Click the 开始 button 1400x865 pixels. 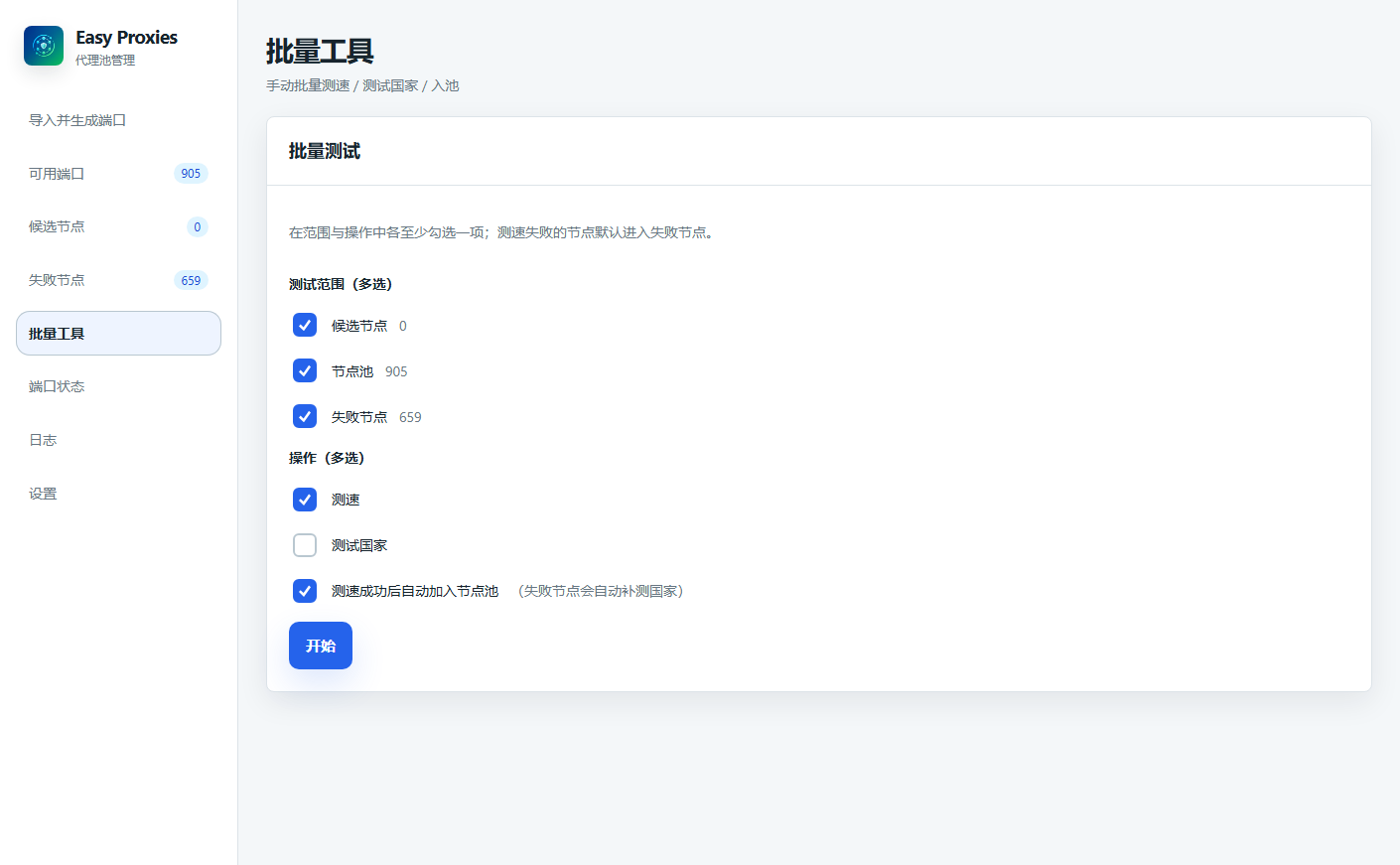321,646
